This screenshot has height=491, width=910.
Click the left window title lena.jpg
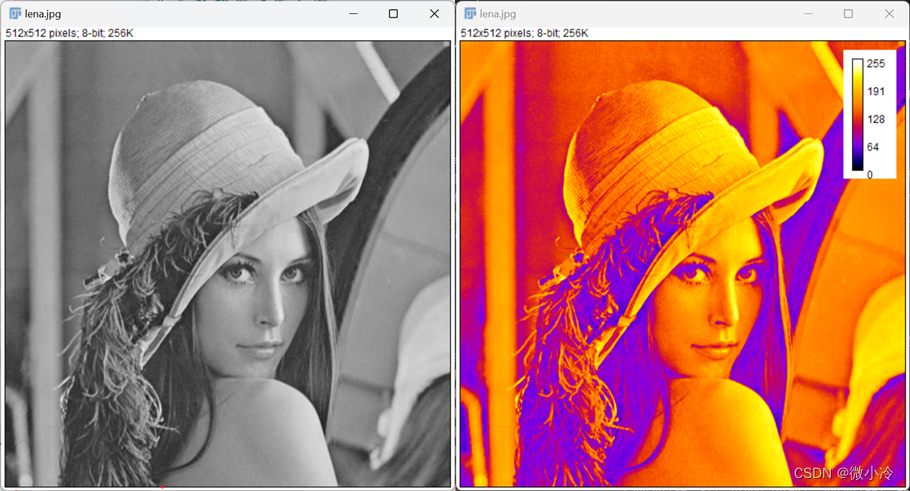click(x=43, y=14)
